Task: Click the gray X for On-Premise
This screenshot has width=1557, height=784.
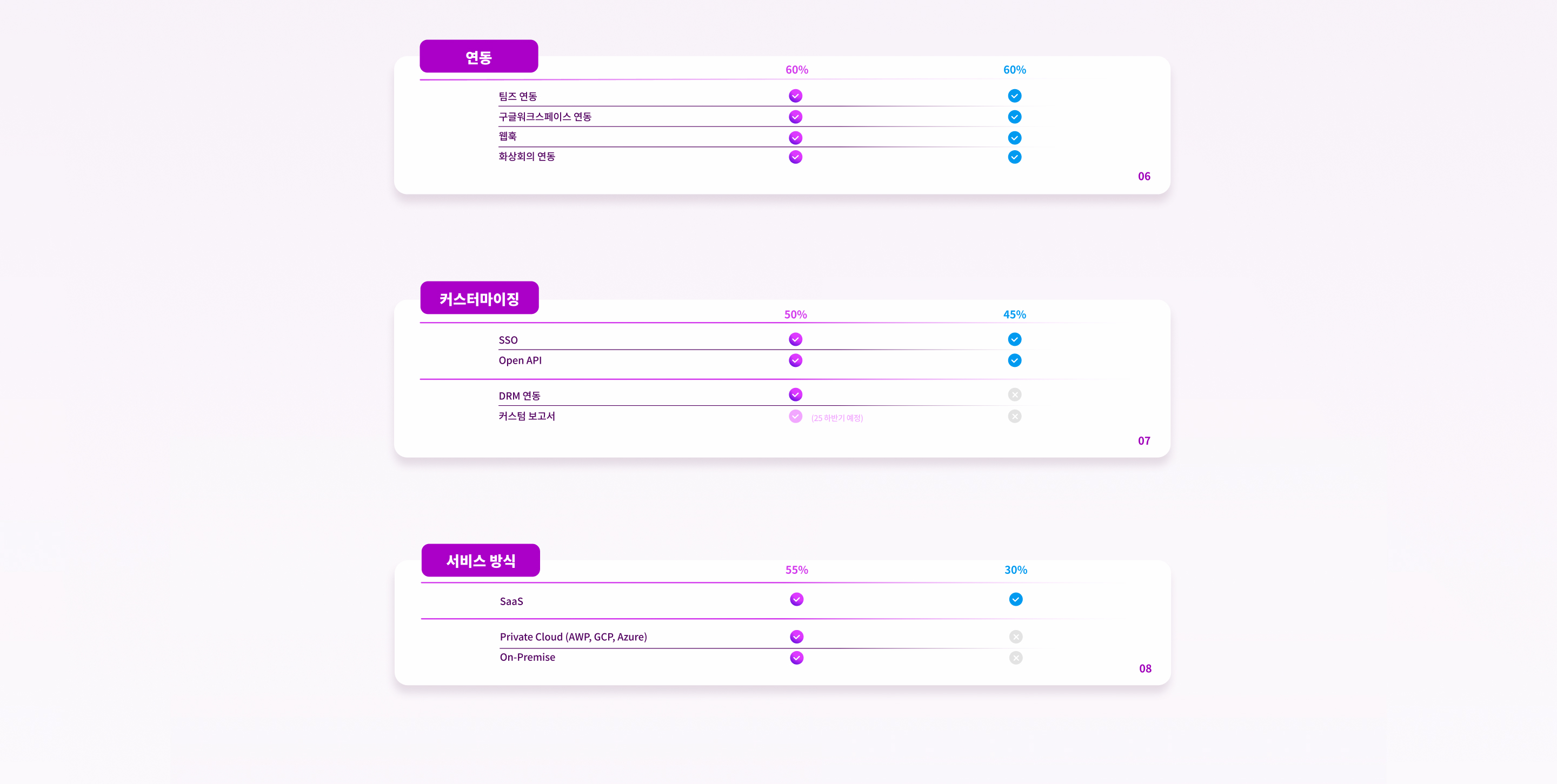Action: click(1015, 658)
